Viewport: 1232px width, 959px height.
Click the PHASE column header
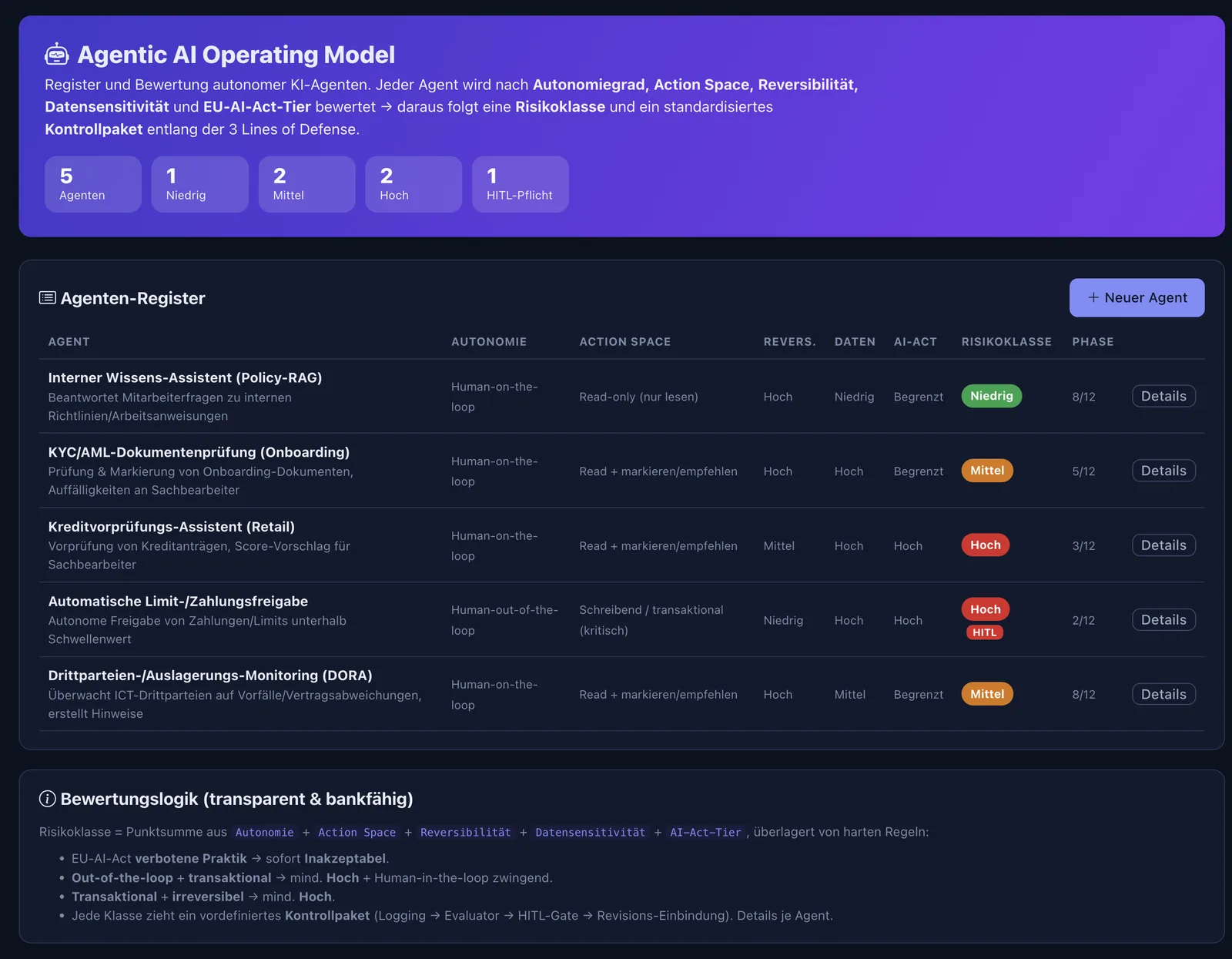1093,341
